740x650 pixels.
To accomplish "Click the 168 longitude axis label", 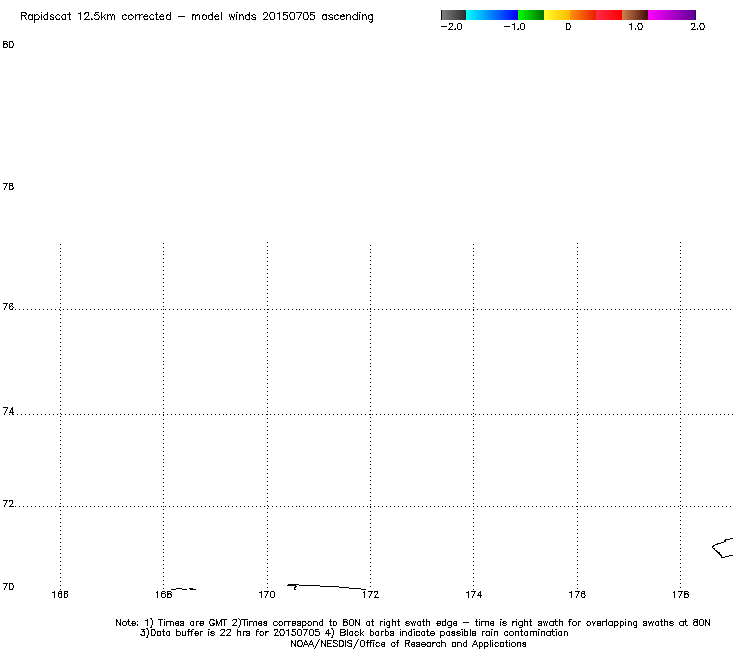I will 163,595.
